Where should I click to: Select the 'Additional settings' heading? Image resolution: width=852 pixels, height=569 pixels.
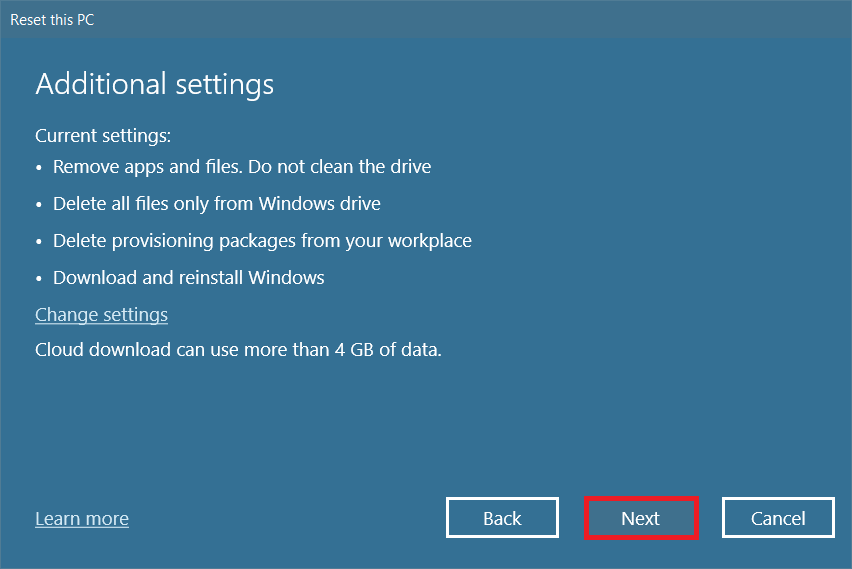(155, 85)
